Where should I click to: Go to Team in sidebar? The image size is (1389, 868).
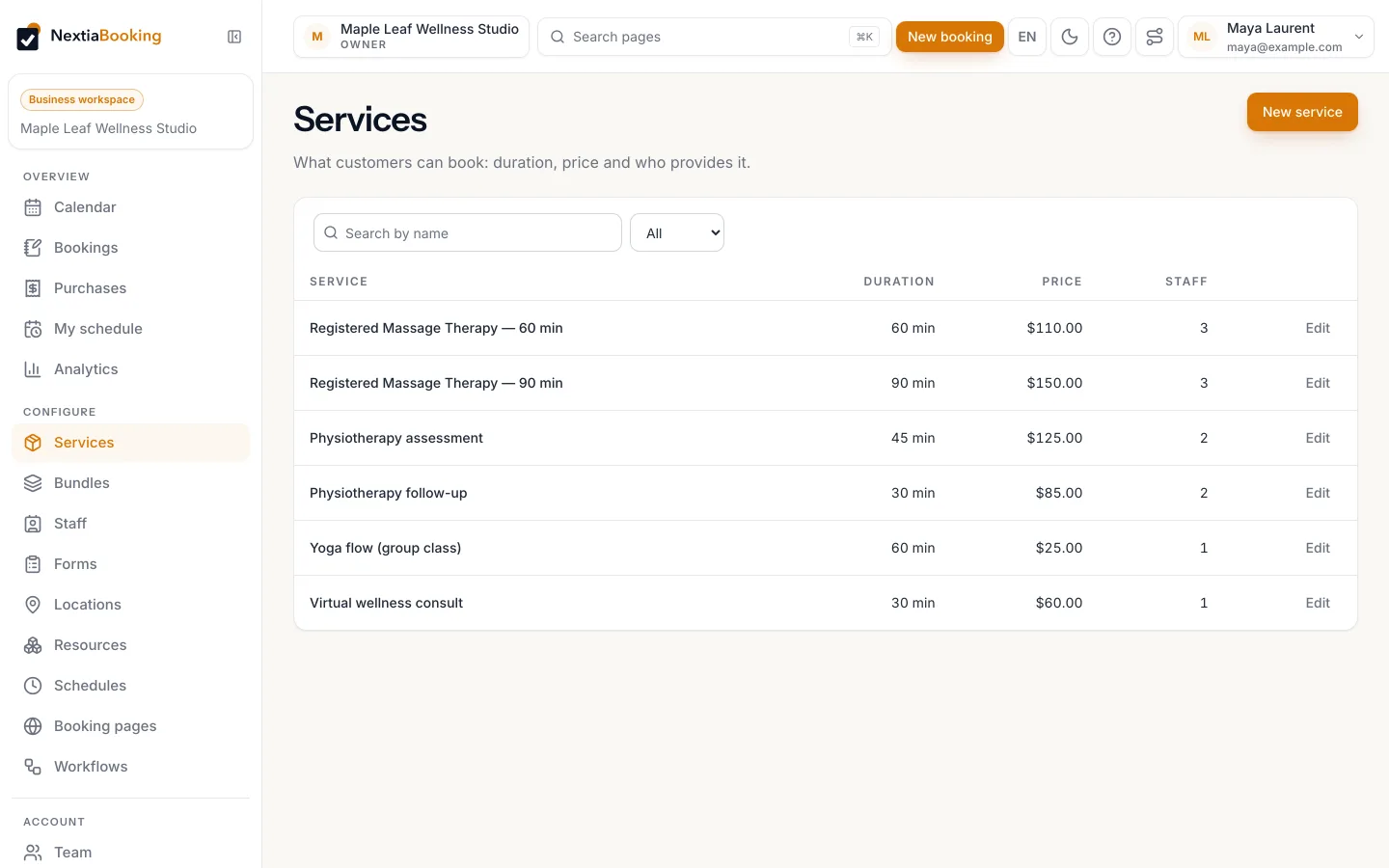pyautogui.click(x=131, y=853)
